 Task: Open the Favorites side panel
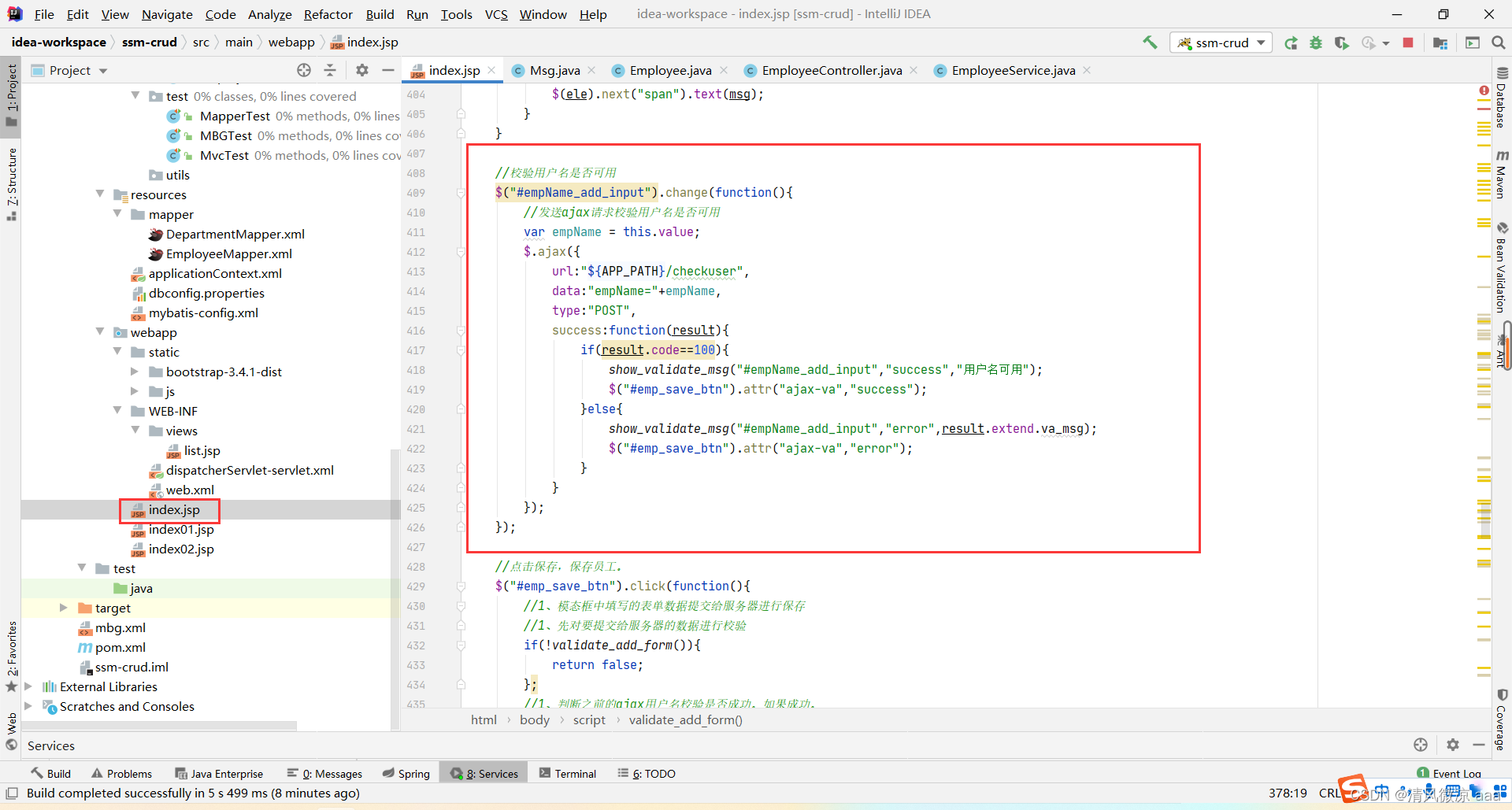11,657
